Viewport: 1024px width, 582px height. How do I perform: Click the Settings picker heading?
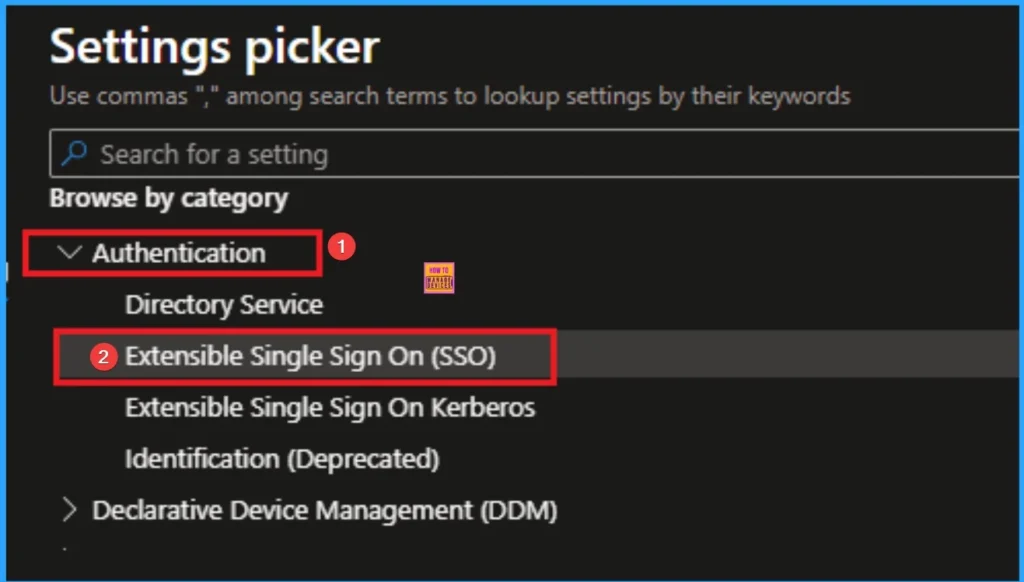pos(214,45)
